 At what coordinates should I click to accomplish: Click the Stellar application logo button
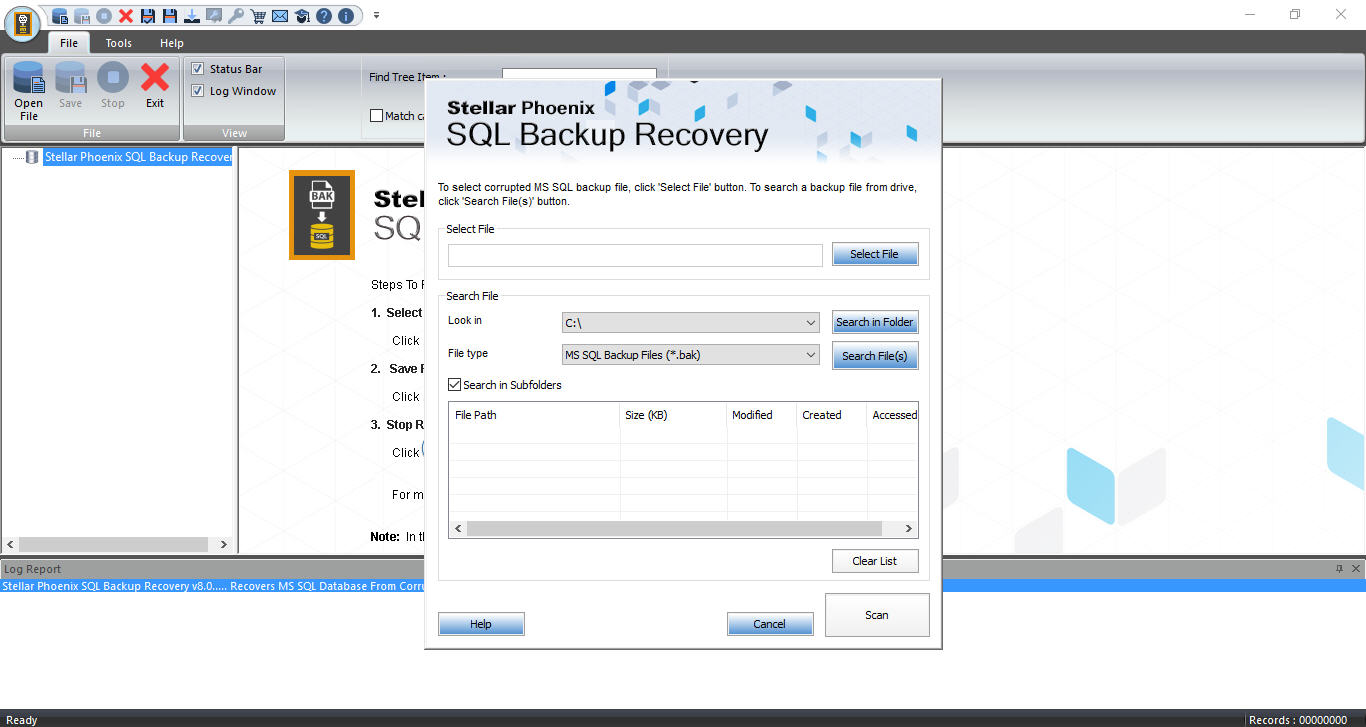(22, 24)
